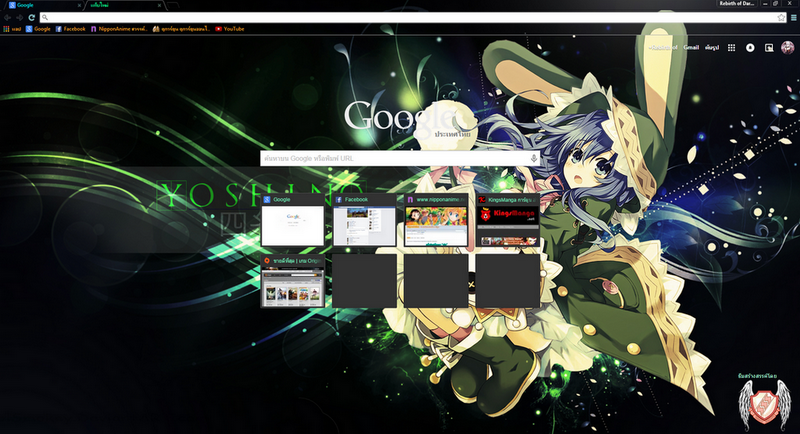Close the Google tab

point(79,5)
